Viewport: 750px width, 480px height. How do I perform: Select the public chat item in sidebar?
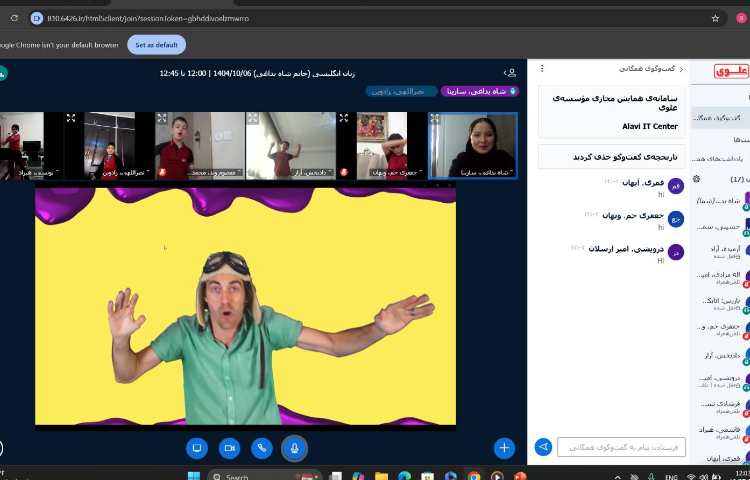[x=718, y=118]
